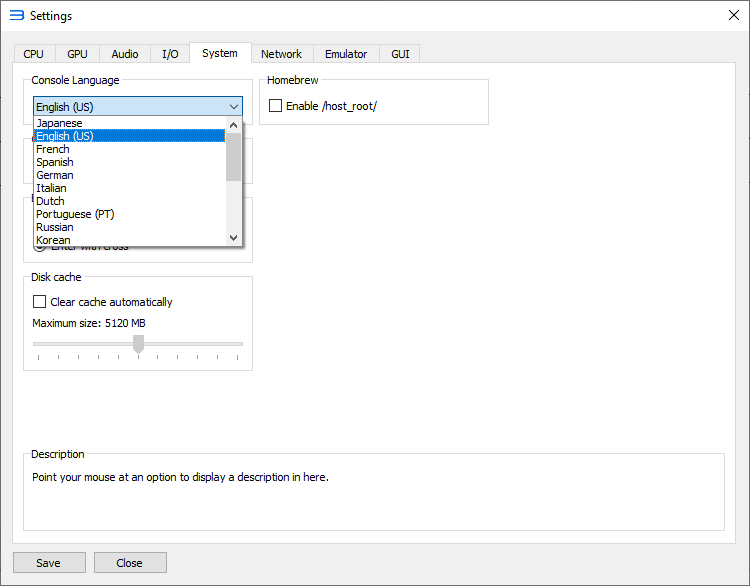Switch to the GPU tab
Screen dimensions: 750x586
click(77, 54)
